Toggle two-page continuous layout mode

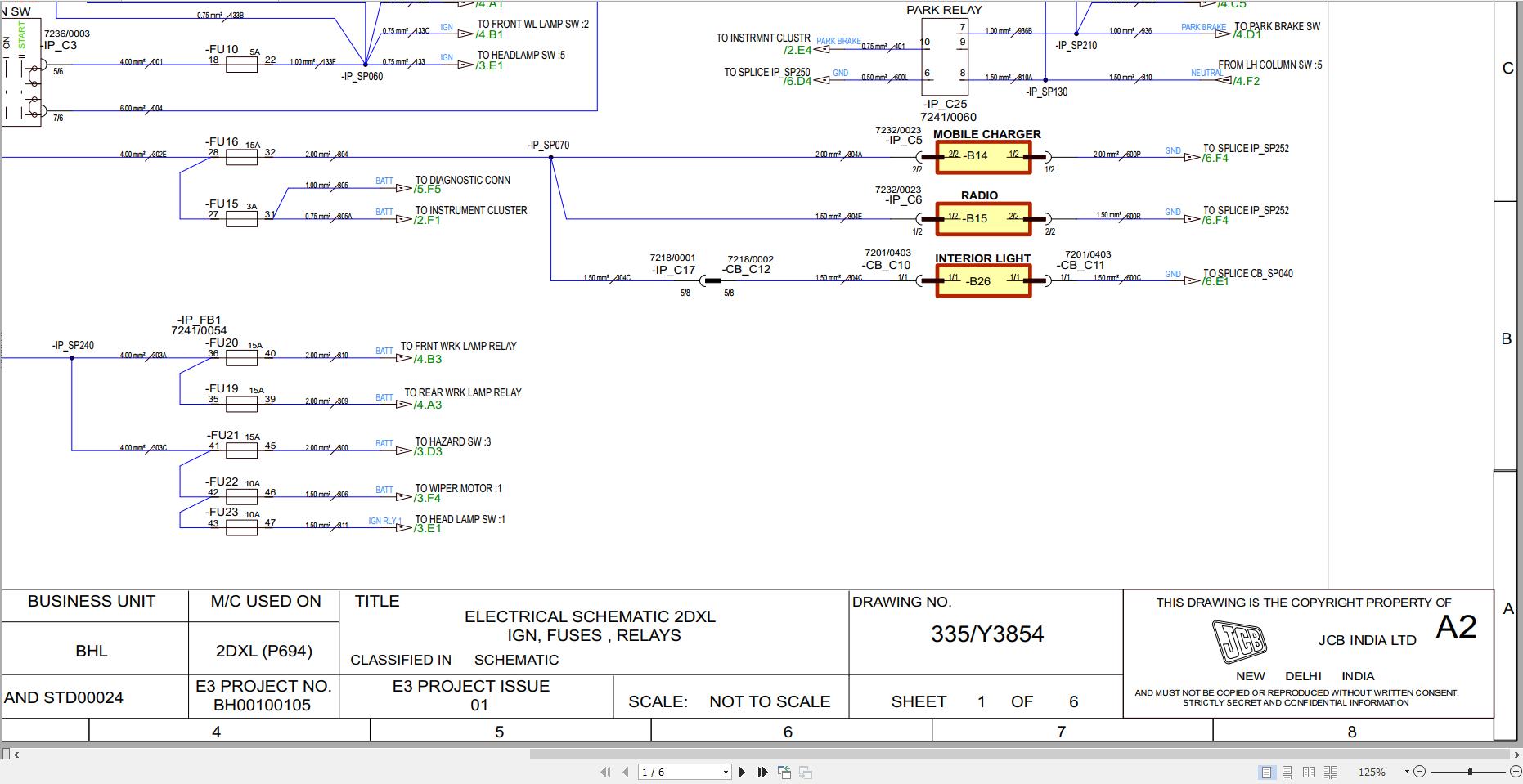click(1331, 771)
